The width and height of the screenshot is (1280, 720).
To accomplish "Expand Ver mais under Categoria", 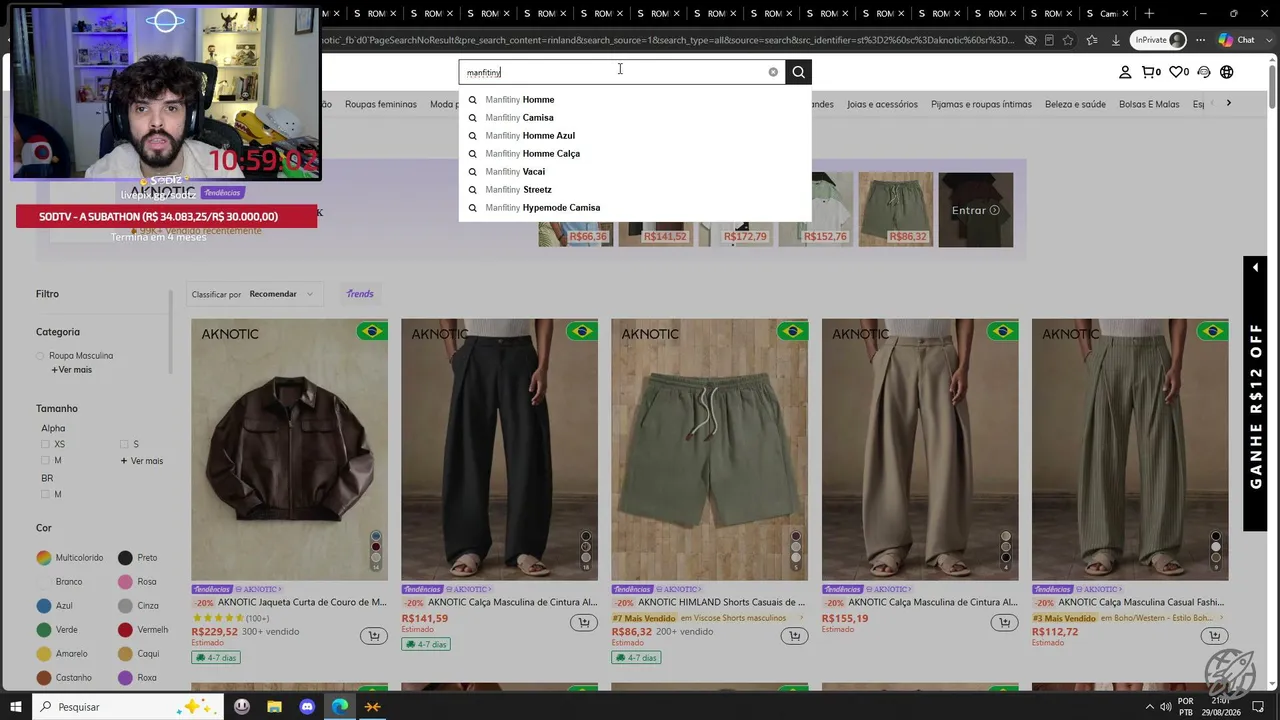I will tap(72, 370).
